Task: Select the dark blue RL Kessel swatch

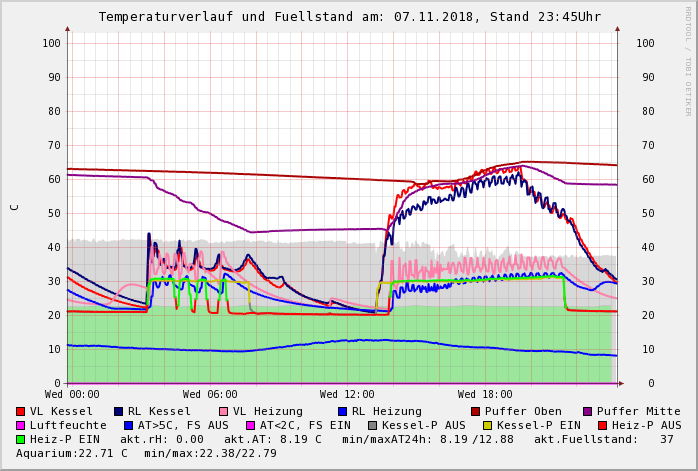Action: (x=119, y=411)
